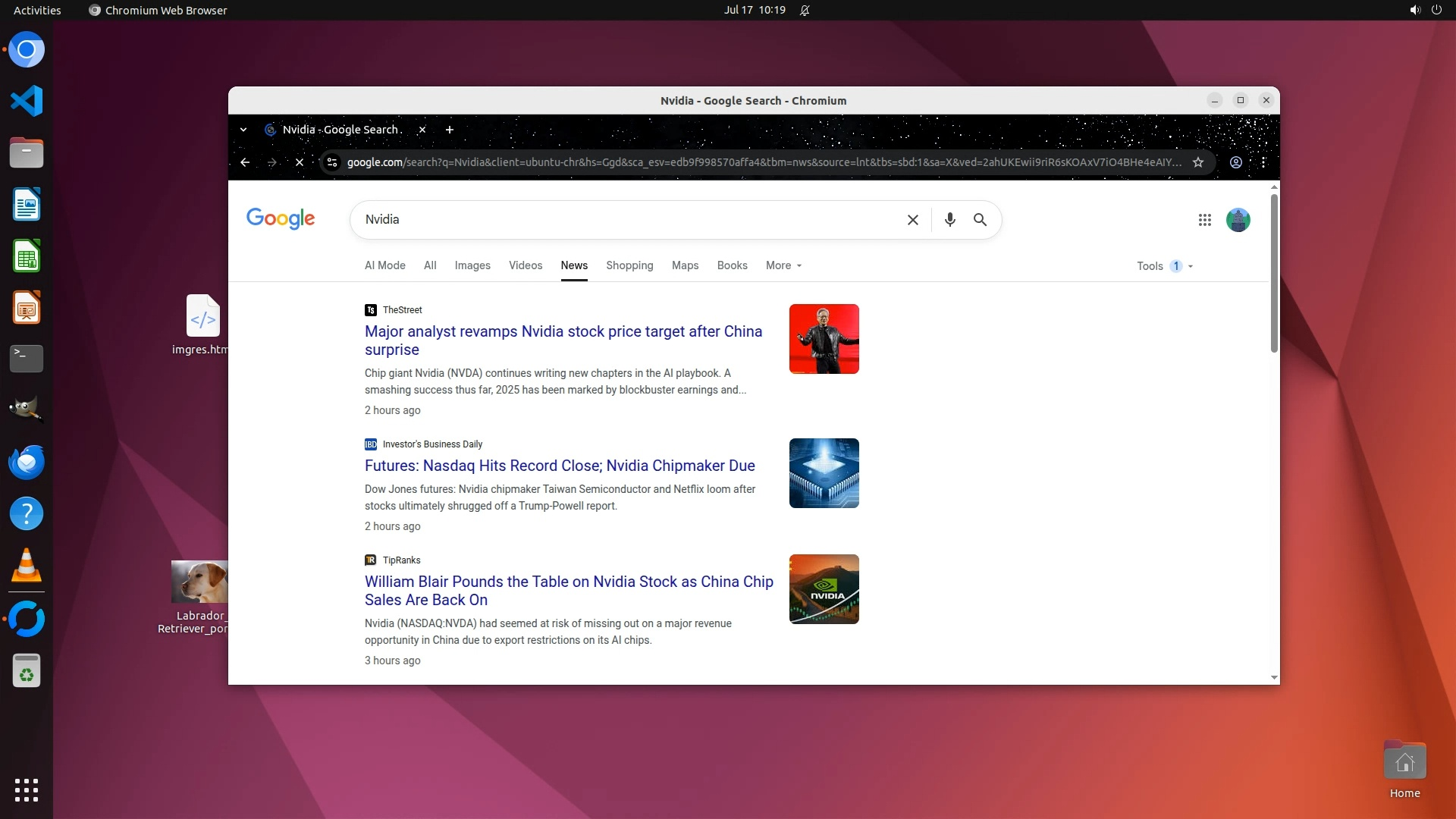
Task: Expand the More search categories dropdown
Action: (783, 265)
